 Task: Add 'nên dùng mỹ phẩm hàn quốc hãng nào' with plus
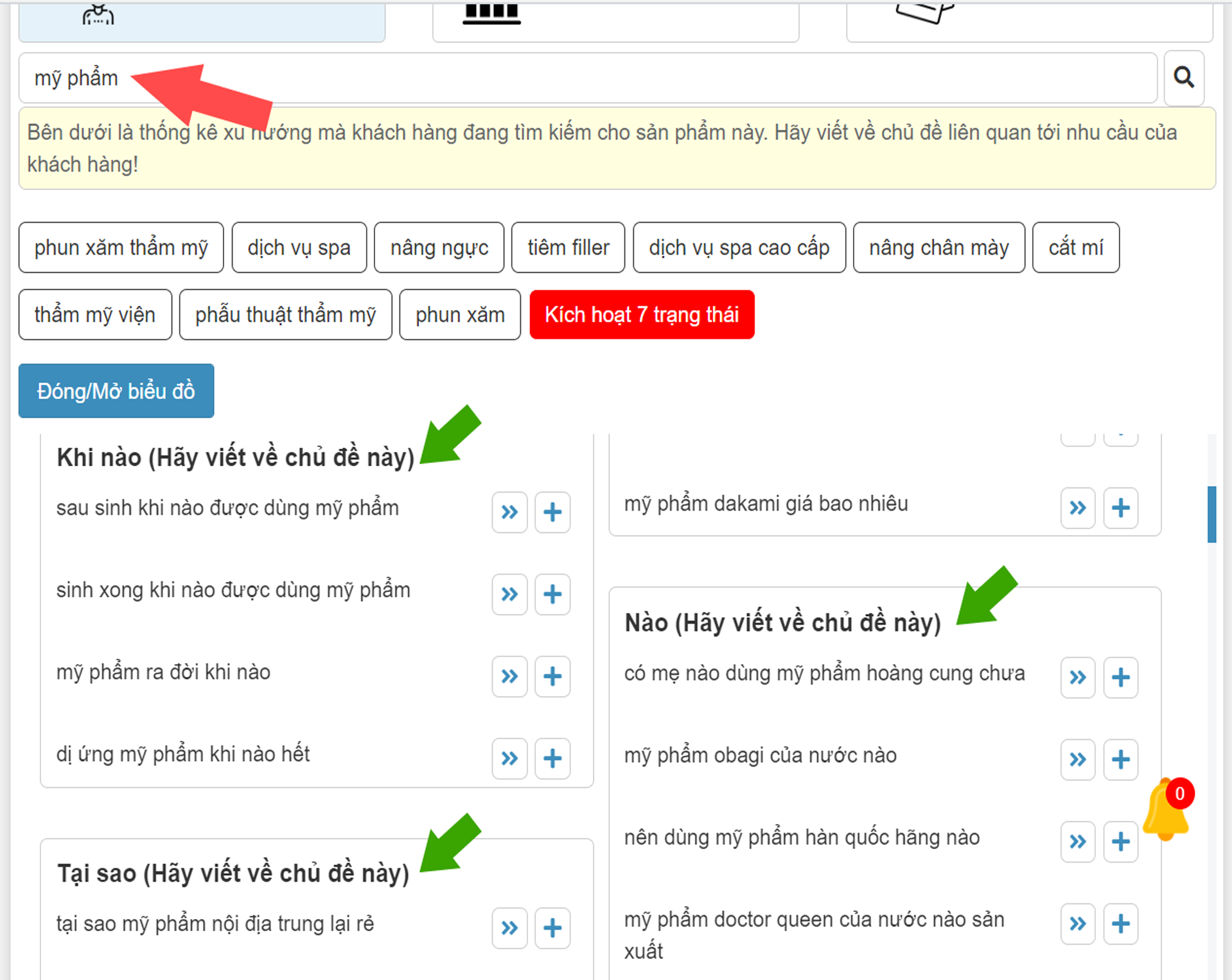tap(1121, 843)
